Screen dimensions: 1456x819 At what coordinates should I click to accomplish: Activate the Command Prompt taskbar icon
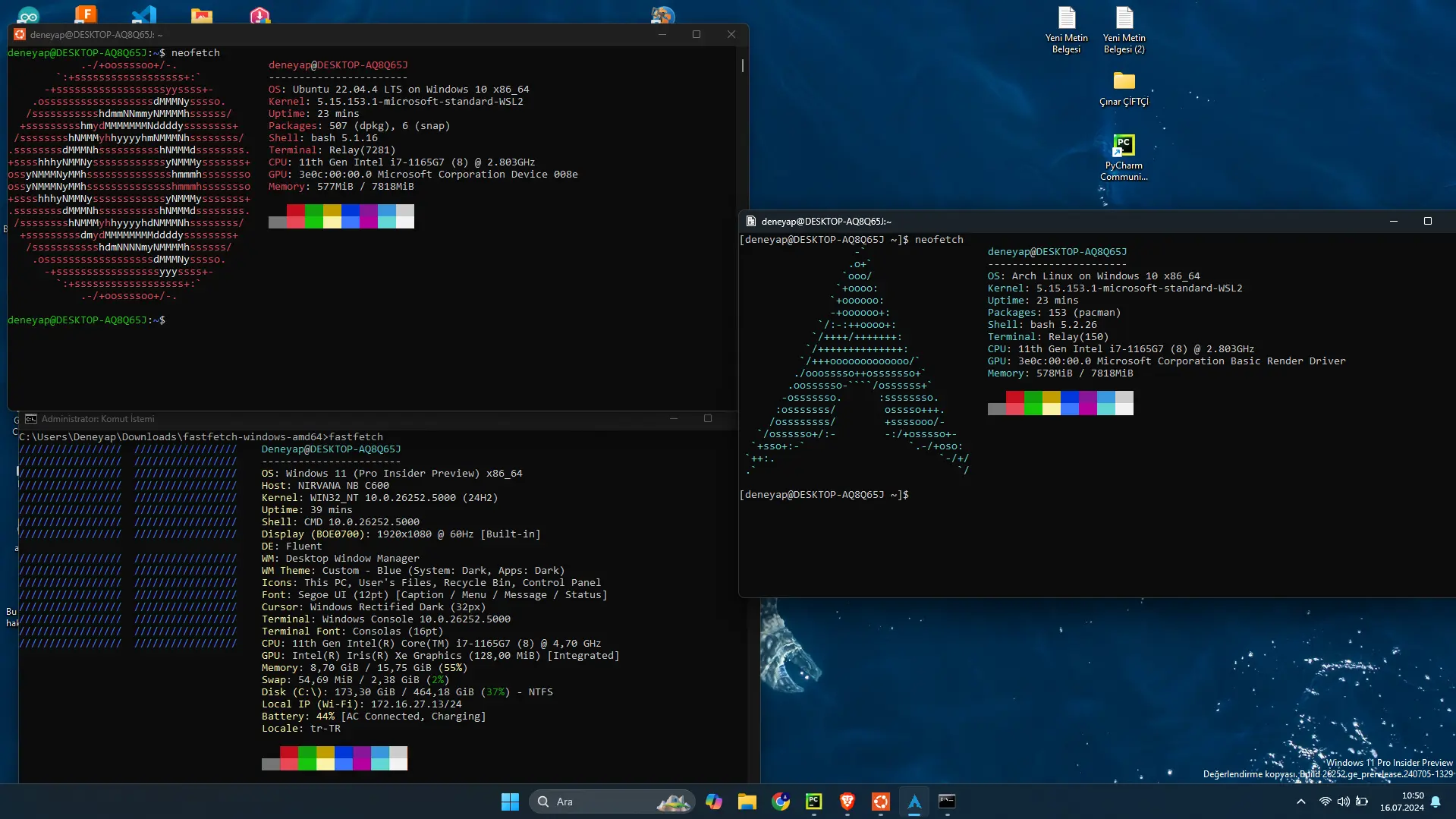click(x=947, y=802)
